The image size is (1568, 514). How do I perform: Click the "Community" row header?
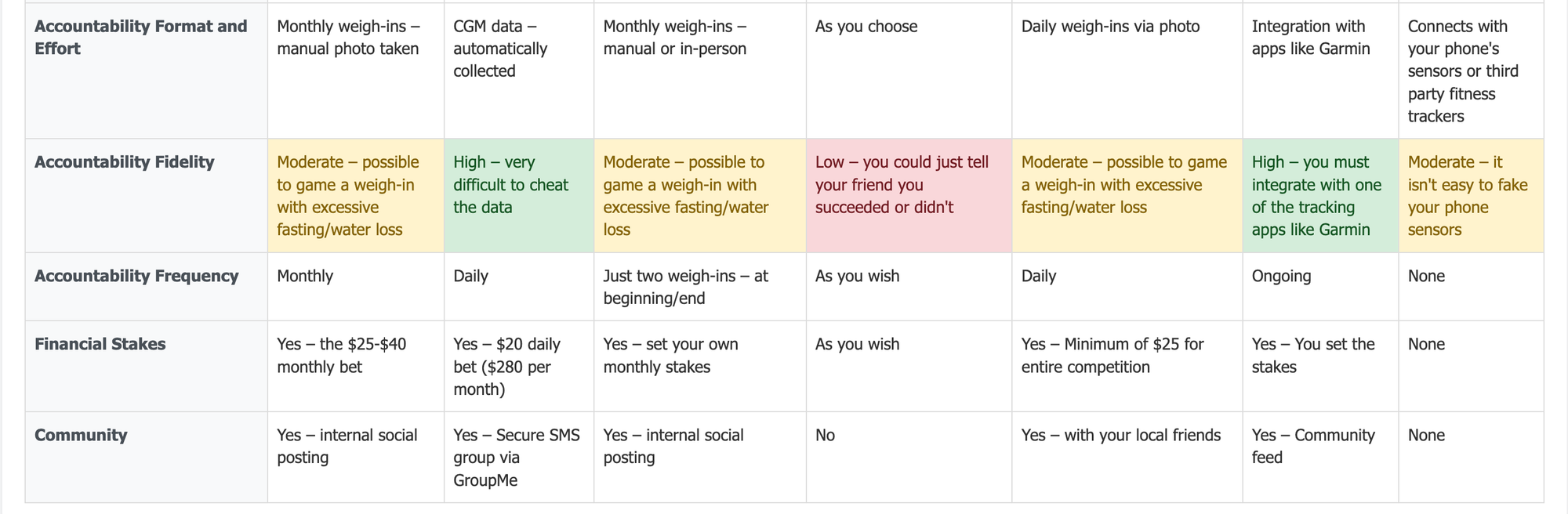pos(81,435)
